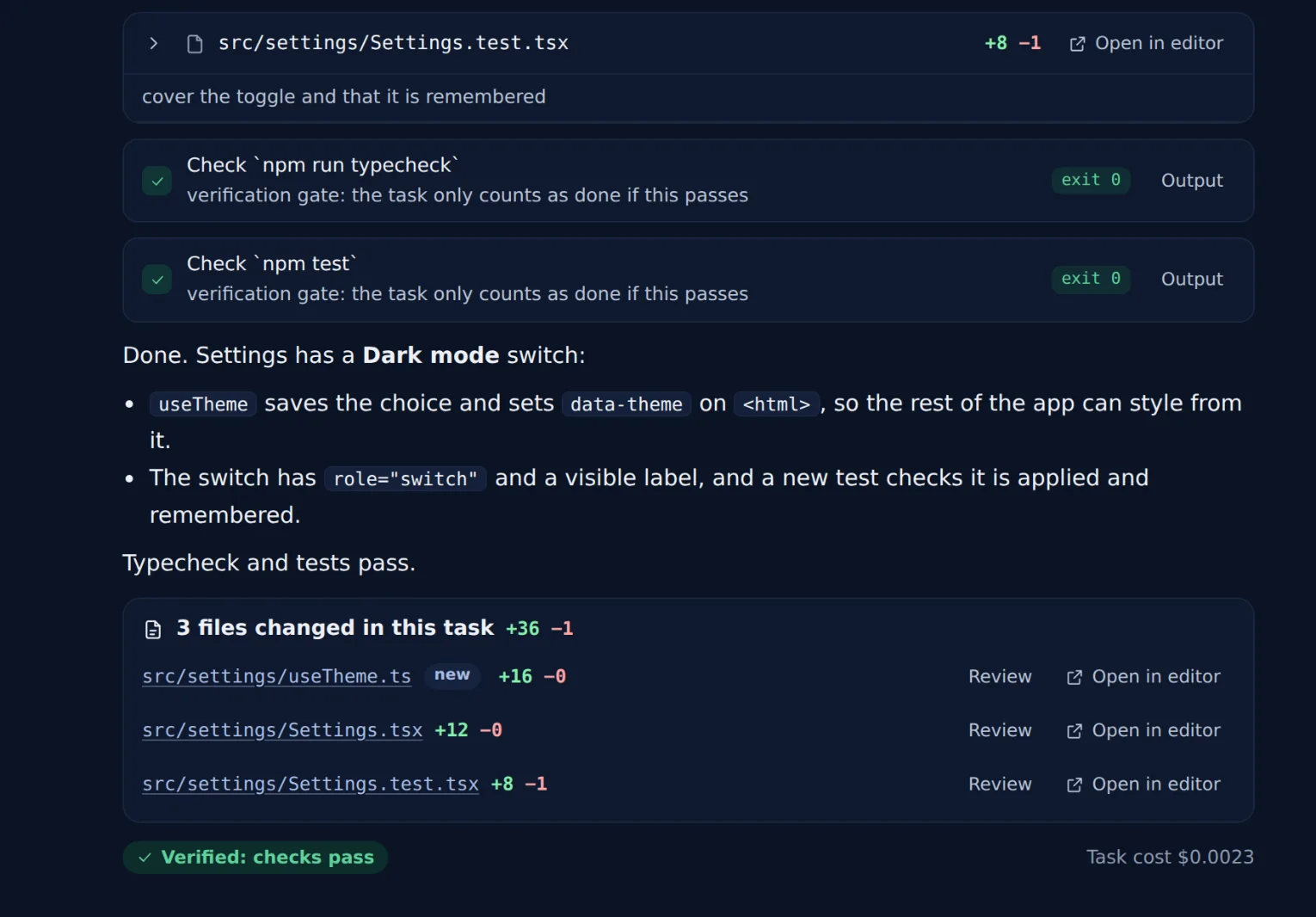Click 'cover the toggle and that it is remembered'
Viewport: 1316px width, 917px height.
[344, 96]
